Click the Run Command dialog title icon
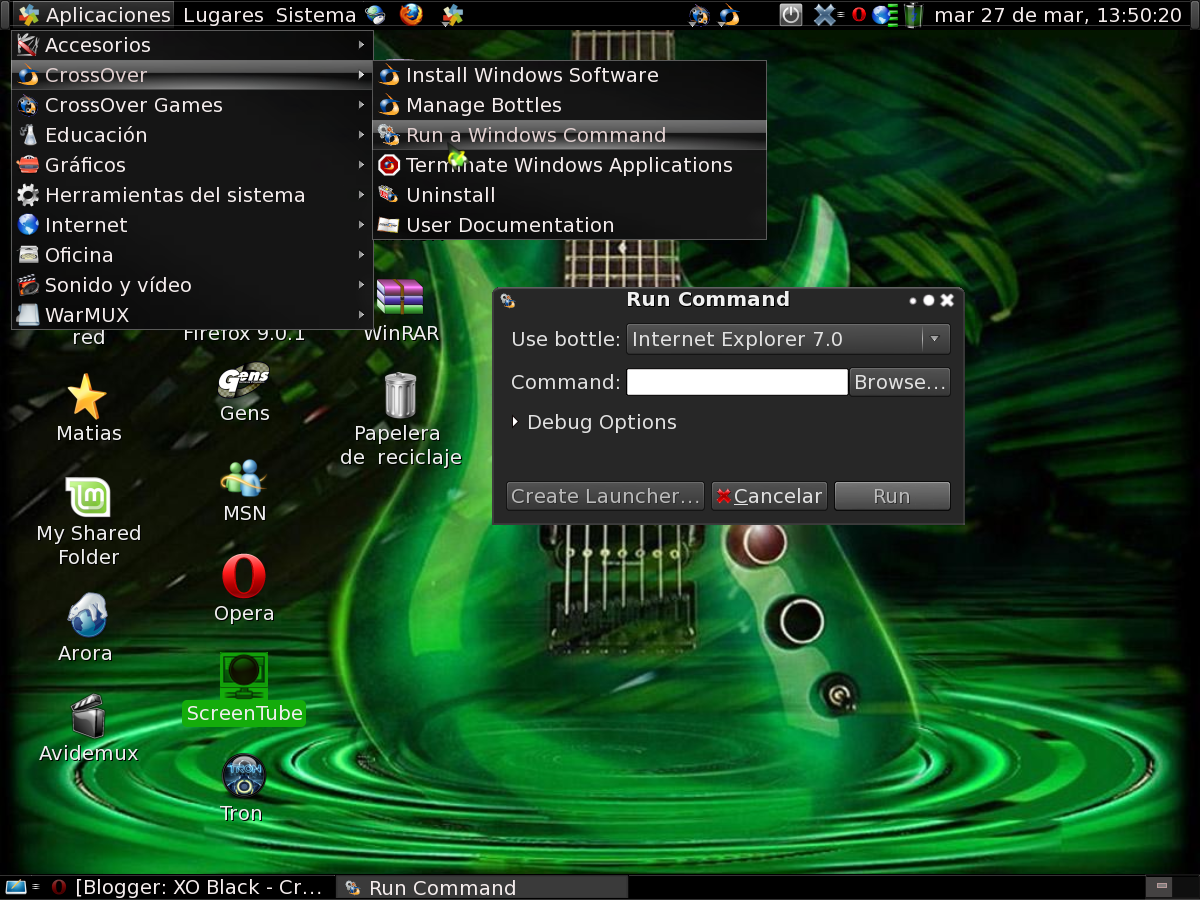The width and height of the screenshot is (1200, 900). coord(507,300)
